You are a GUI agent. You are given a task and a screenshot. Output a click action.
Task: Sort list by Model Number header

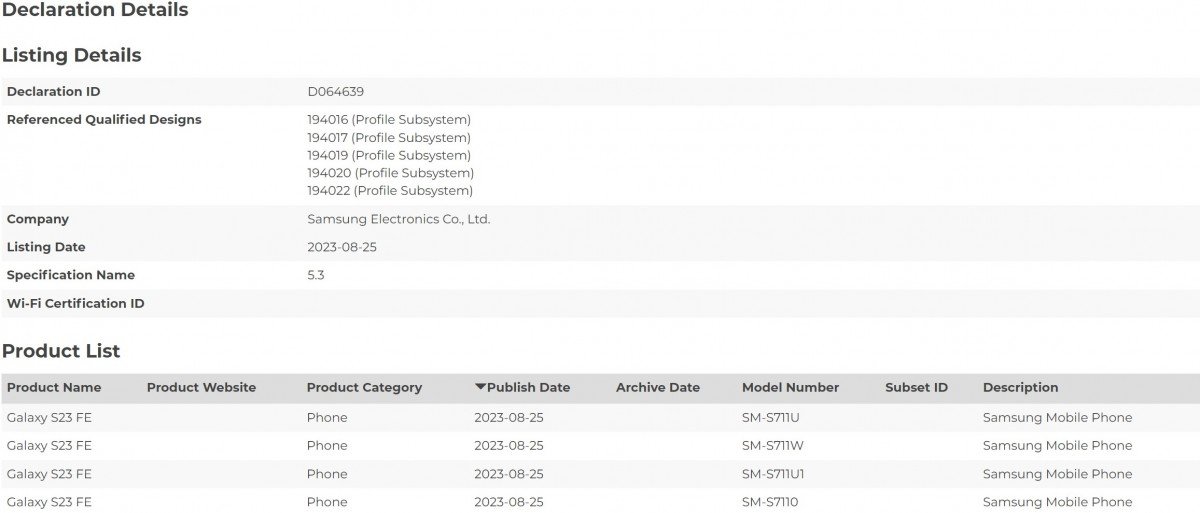pos(790,388)
